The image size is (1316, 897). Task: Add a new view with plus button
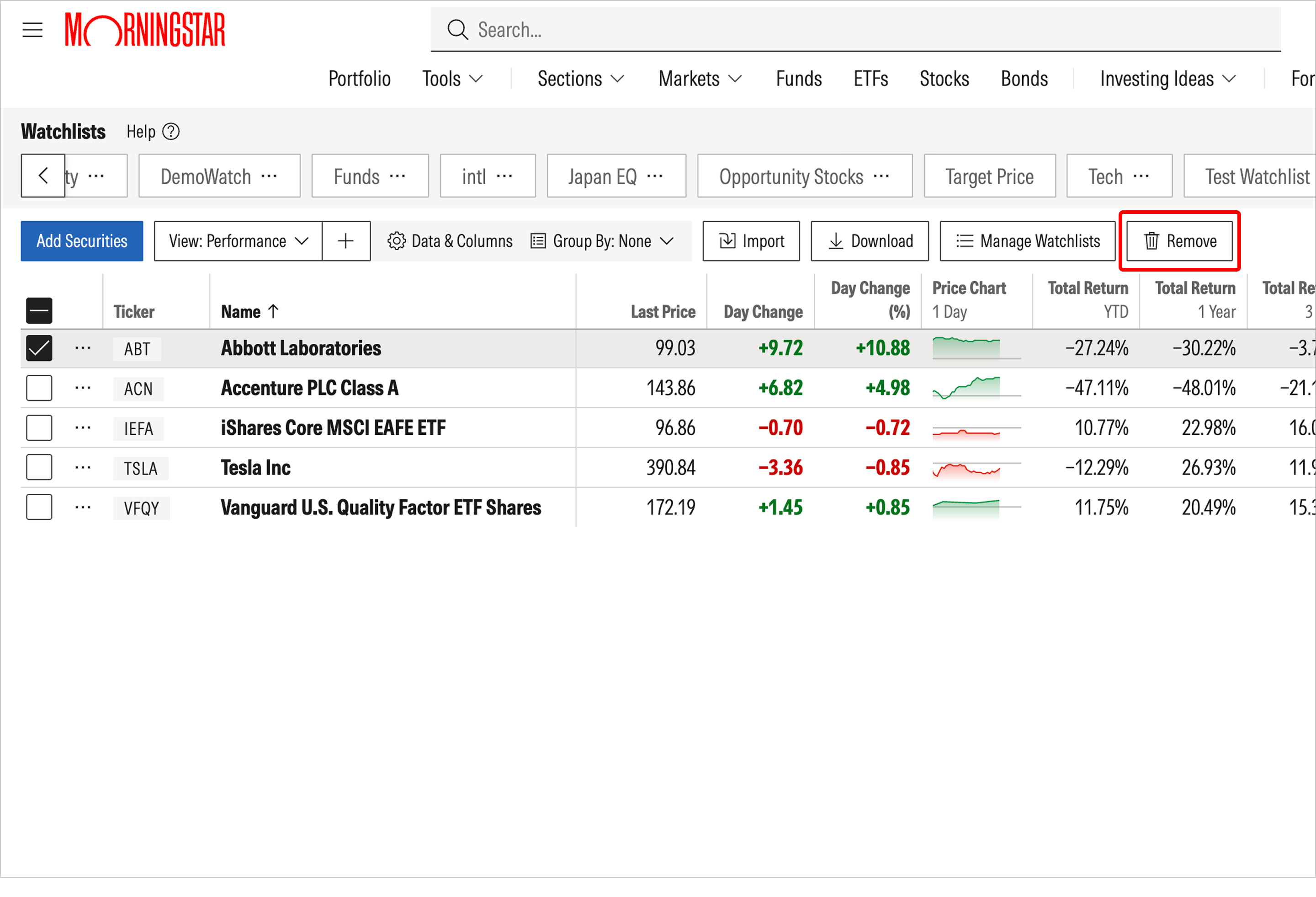(346, 241)
